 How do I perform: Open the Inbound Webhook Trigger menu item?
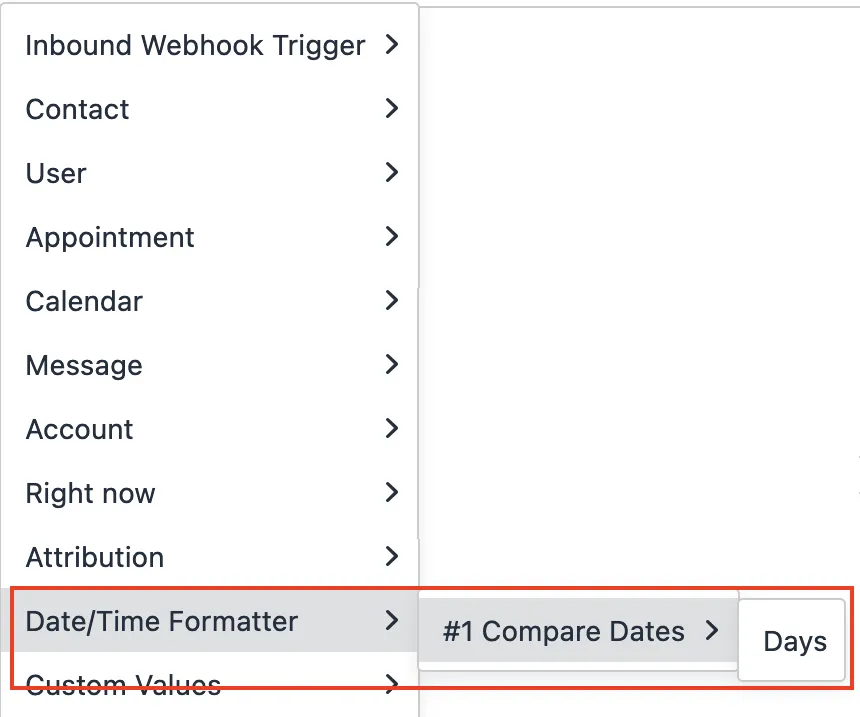click(x=195, y=45)
